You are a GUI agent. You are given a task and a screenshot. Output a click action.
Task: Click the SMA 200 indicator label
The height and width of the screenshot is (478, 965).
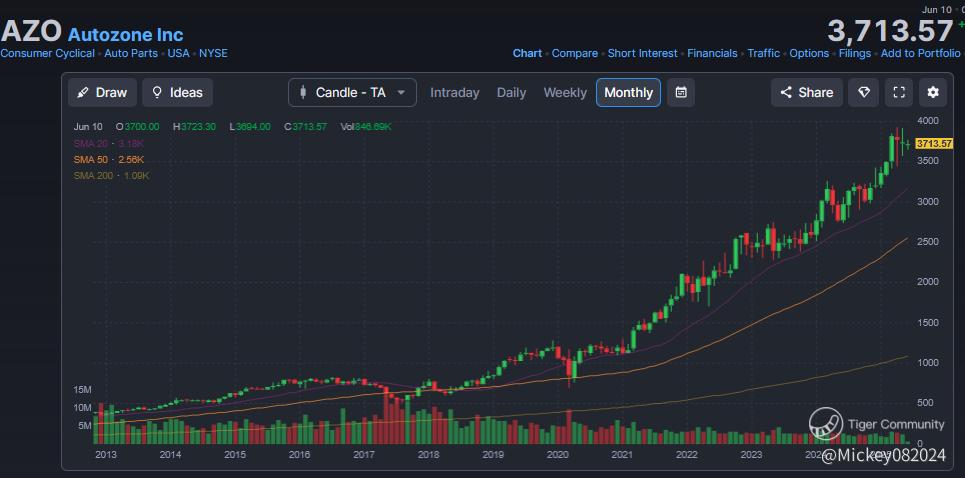point(111,175)
